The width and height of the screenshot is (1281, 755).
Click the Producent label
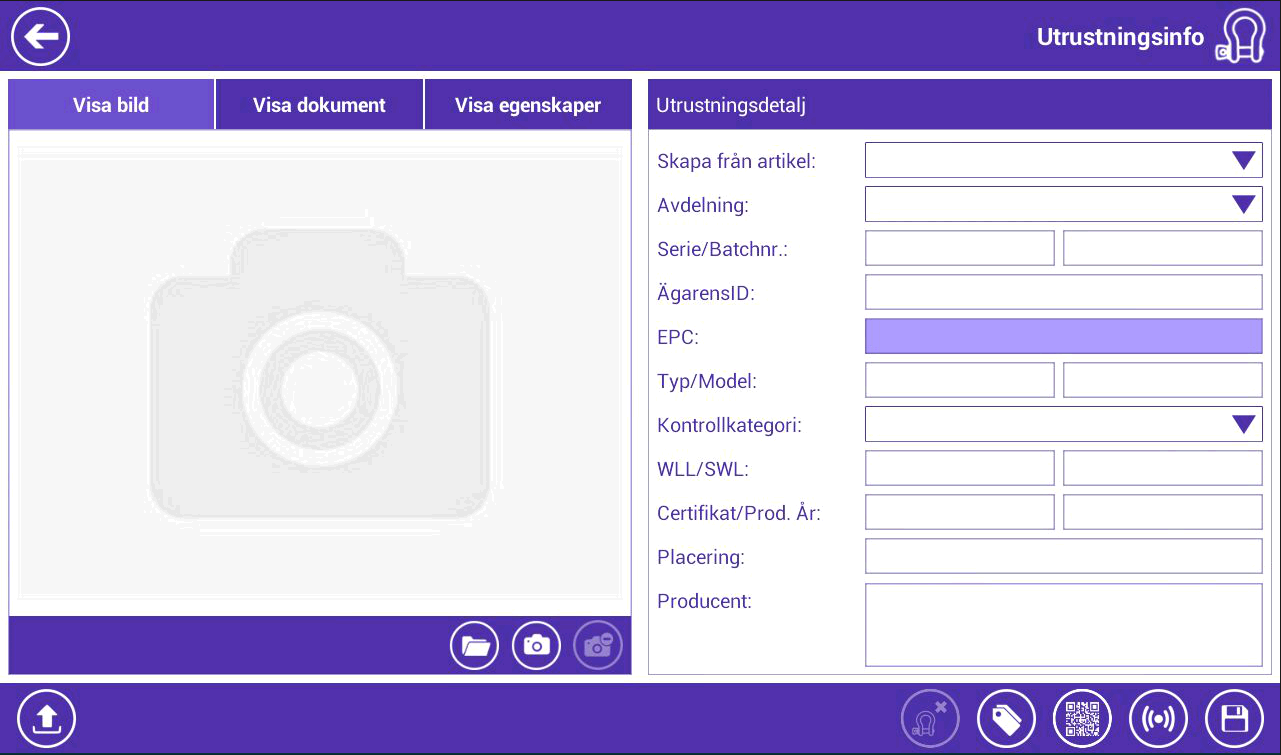click(704, 601)
